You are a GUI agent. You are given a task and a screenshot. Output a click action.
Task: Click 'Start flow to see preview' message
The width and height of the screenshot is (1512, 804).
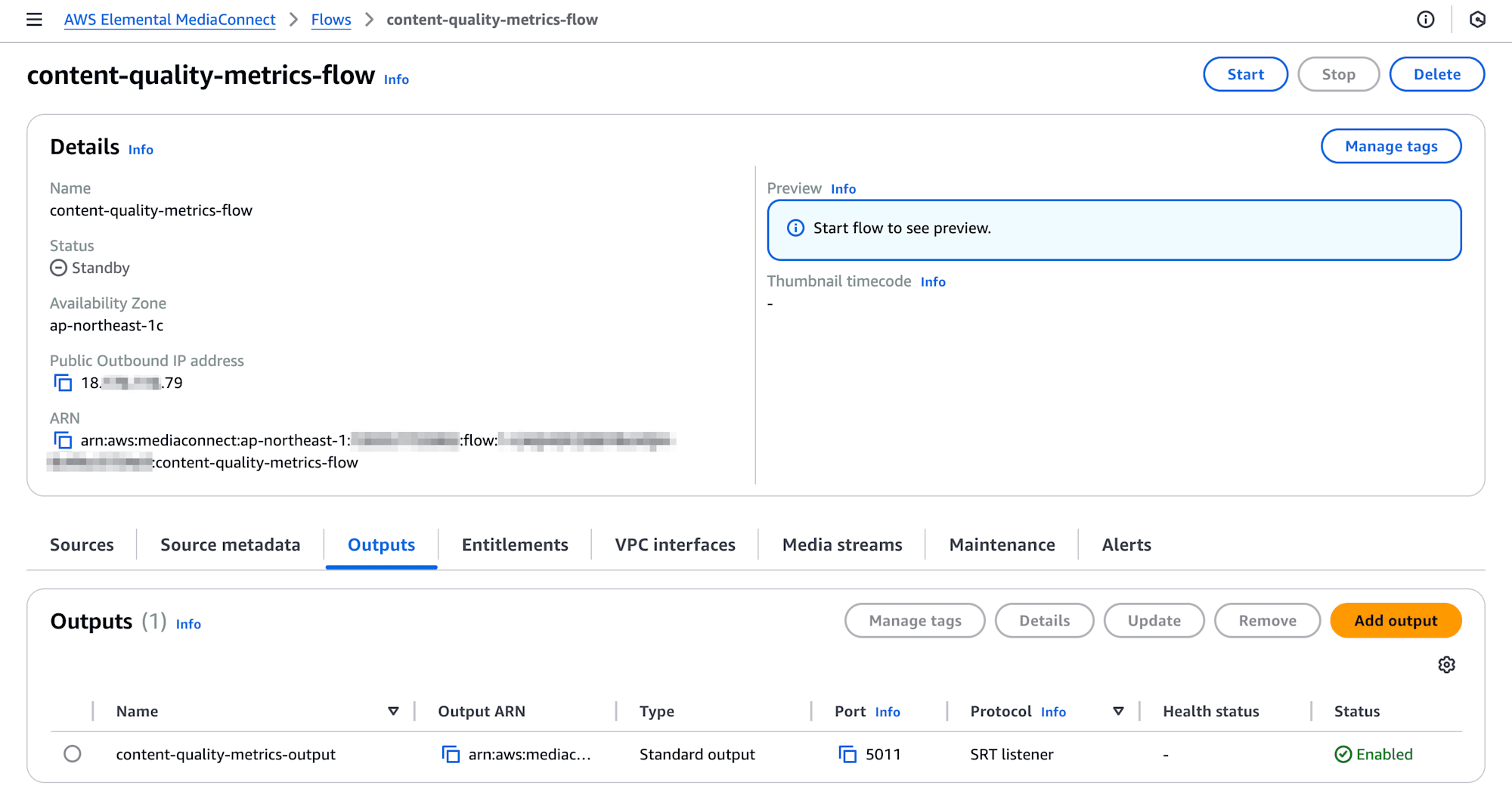902,228
